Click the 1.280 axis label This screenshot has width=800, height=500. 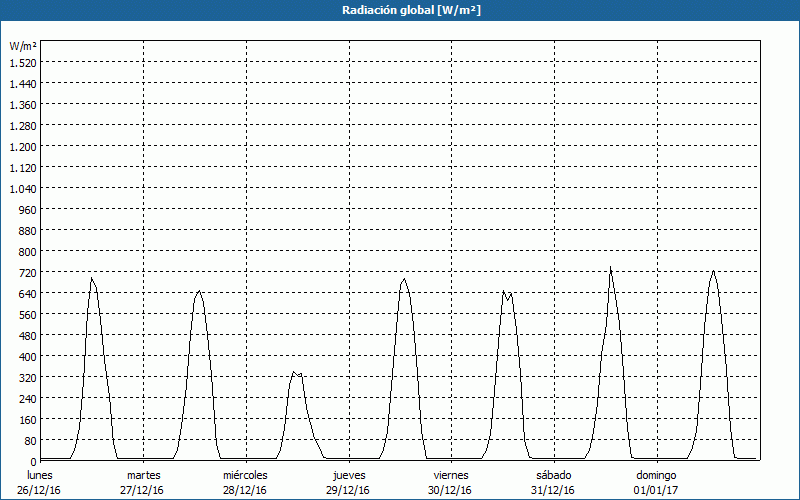pyautogui.click(x=23, y=126)
